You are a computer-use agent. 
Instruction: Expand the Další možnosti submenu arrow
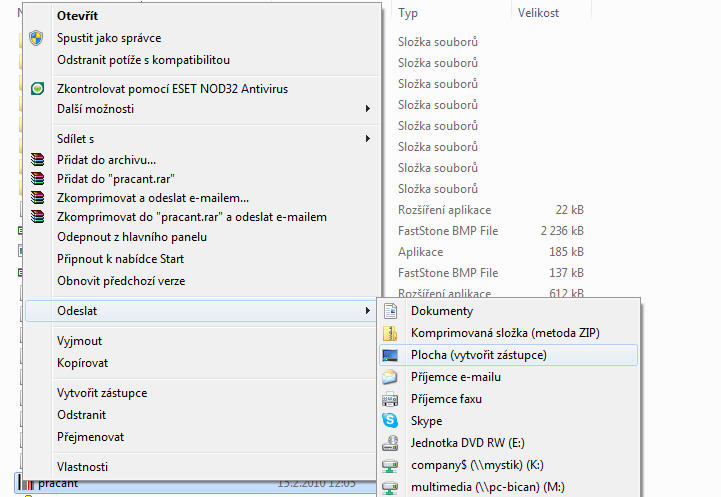tap(367, 109)
